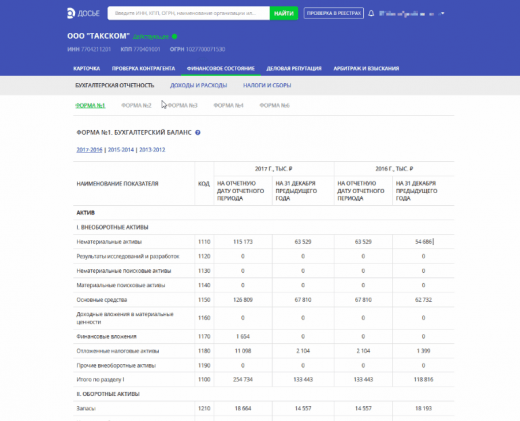
Task: Click value 1 399 in row 1180
Action: tap(423, 351)
